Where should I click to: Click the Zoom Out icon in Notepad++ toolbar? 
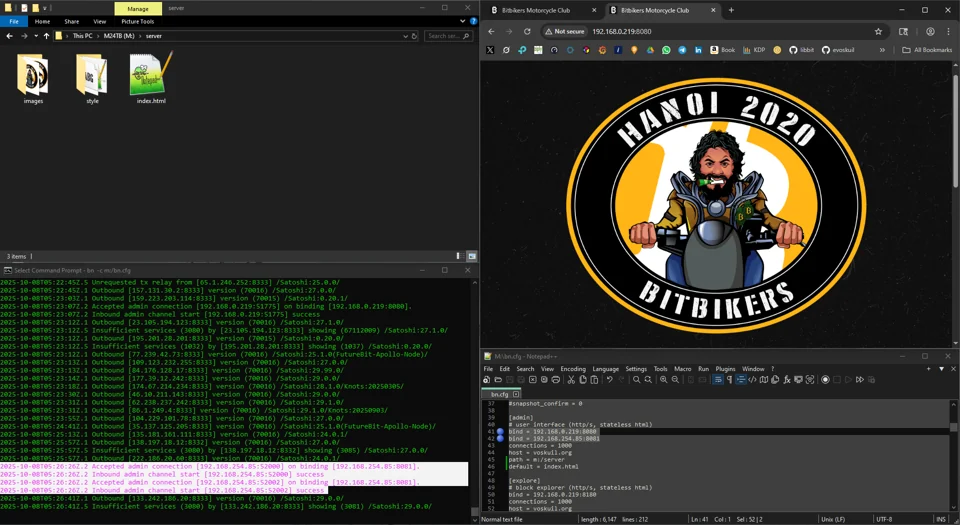click(x=675, y=380)
